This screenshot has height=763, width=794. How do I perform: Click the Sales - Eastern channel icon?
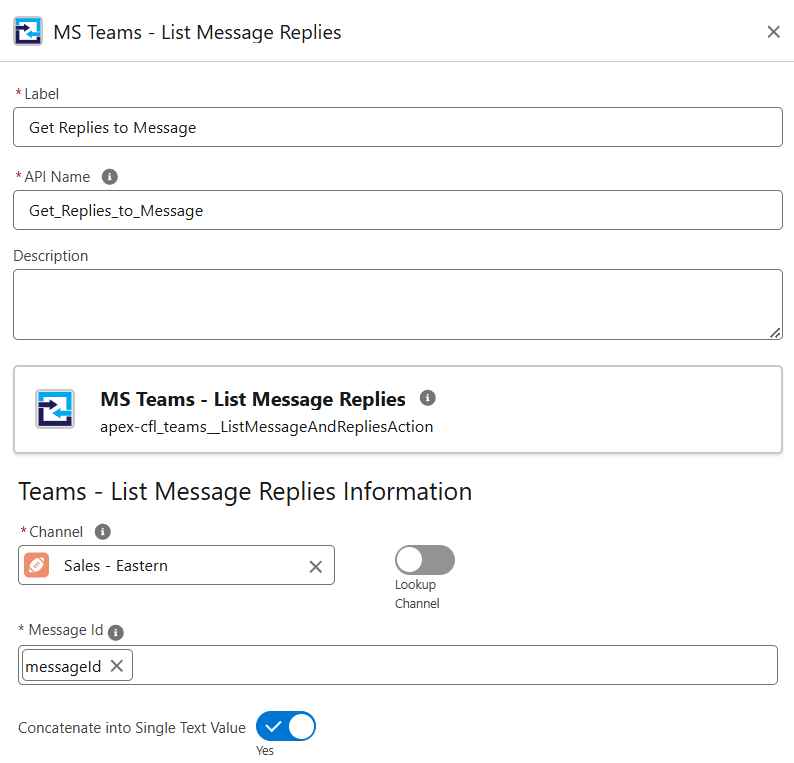(36, 565)
